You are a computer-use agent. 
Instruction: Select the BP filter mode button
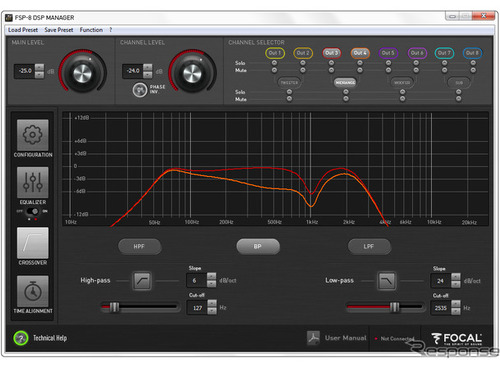click(258, 247)
